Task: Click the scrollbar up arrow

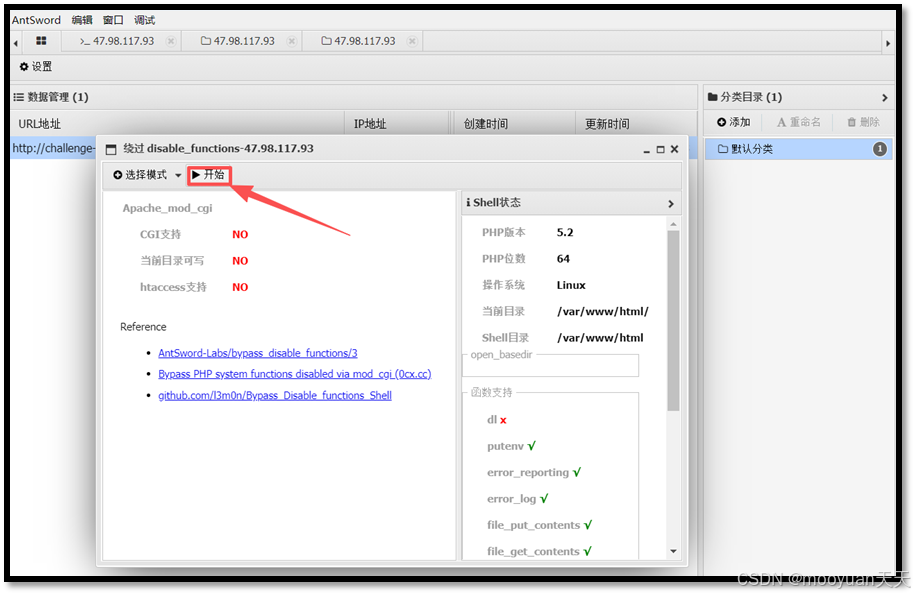Action: point(673,224)
